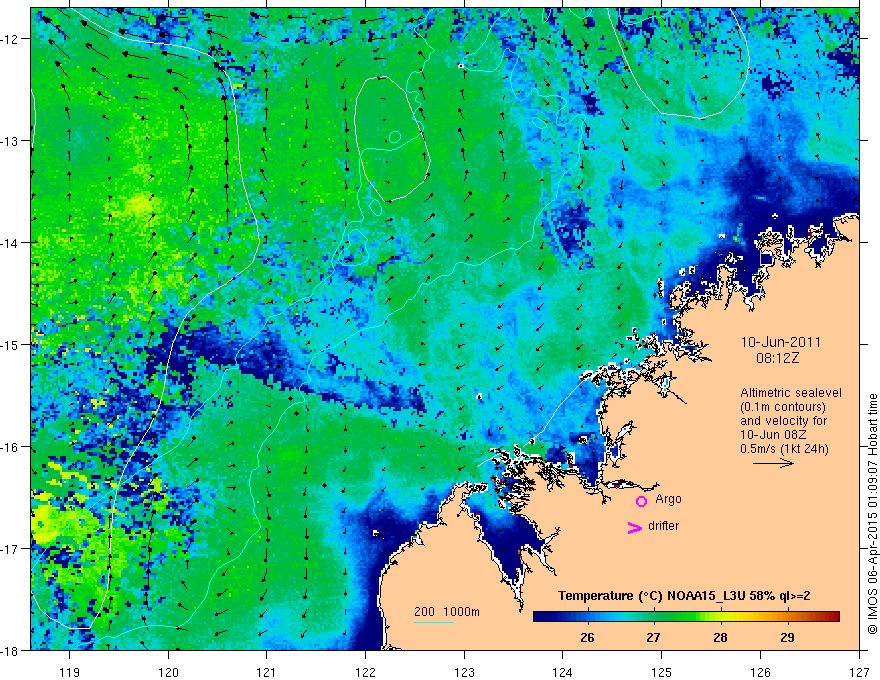Click the vertical IMOS copyright timestamp text
This screenshot has height=680, width=880.
click(872, 515)
